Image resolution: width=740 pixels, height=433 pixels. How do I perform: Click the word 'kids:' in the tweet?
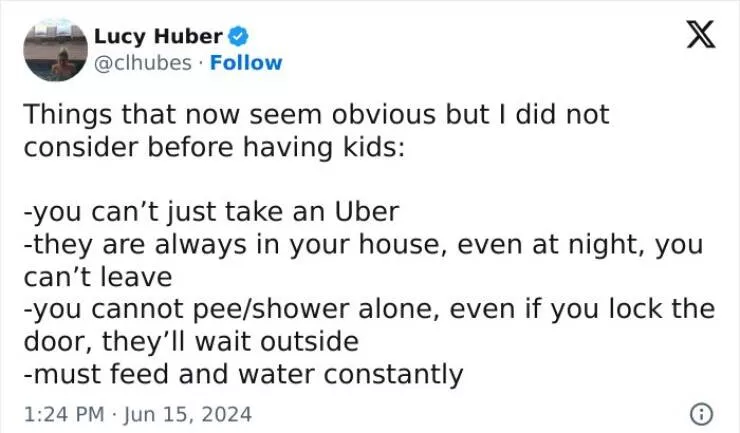(x=376, y=147)
